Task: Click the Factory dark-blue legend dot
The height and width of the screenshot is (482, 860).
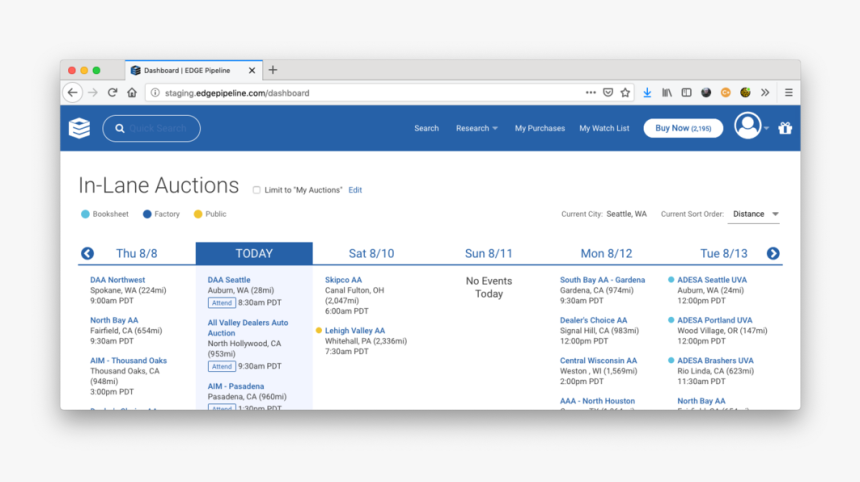Action: tap(147, 214)
